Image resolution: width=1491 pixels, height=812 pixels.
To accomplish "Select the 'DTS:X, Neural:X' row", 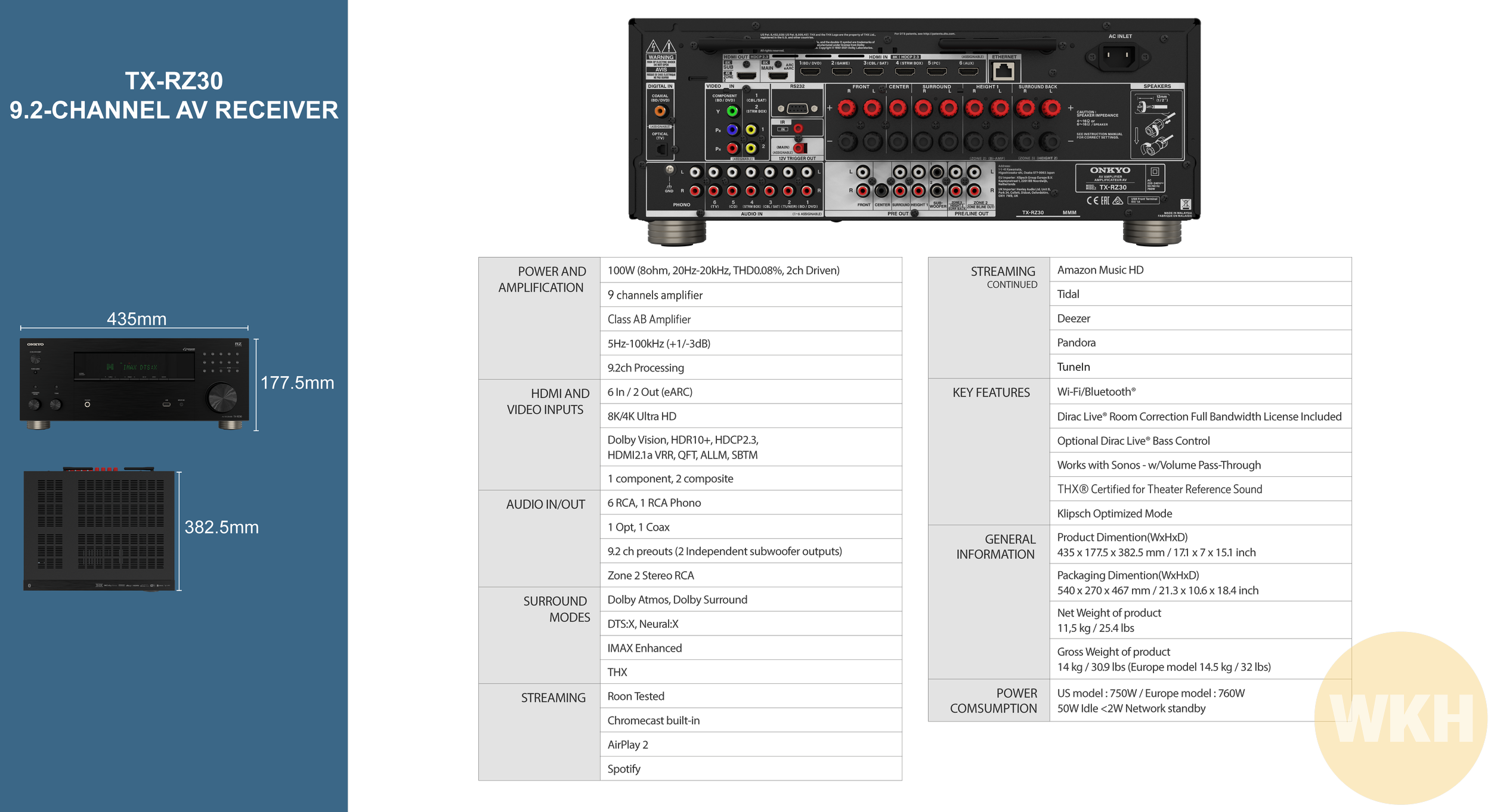I will point(750,624).
